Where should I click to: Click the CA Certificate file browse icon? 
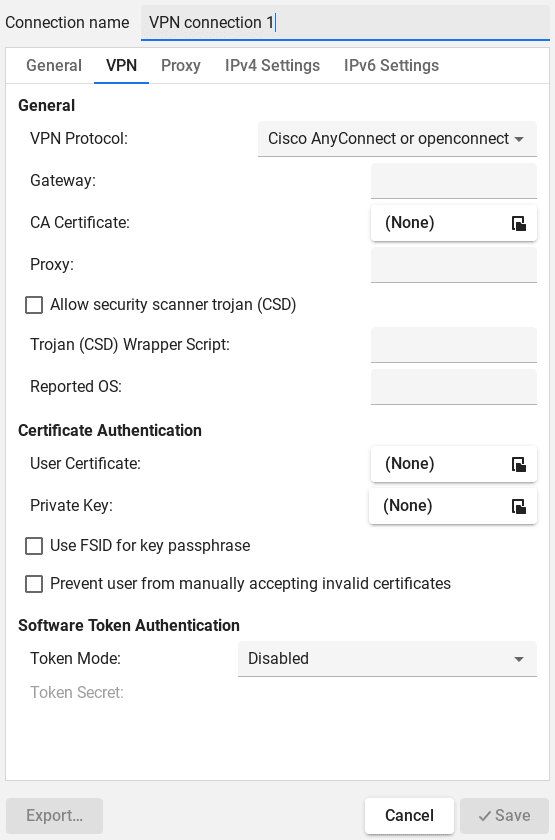point(519,223)
